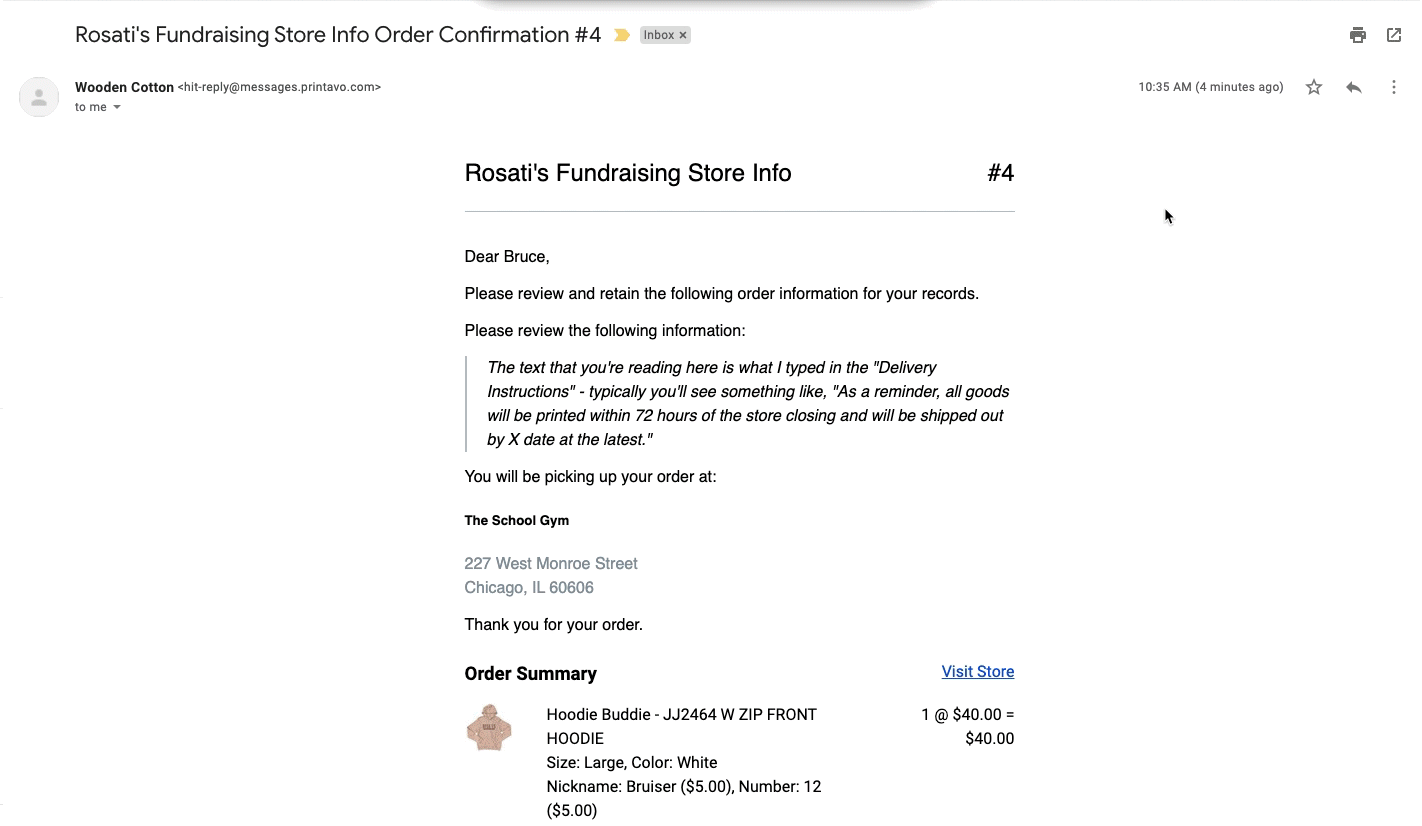Click the sender avatar icon
Screen dimensions: 1422x826
click(39, 97)
